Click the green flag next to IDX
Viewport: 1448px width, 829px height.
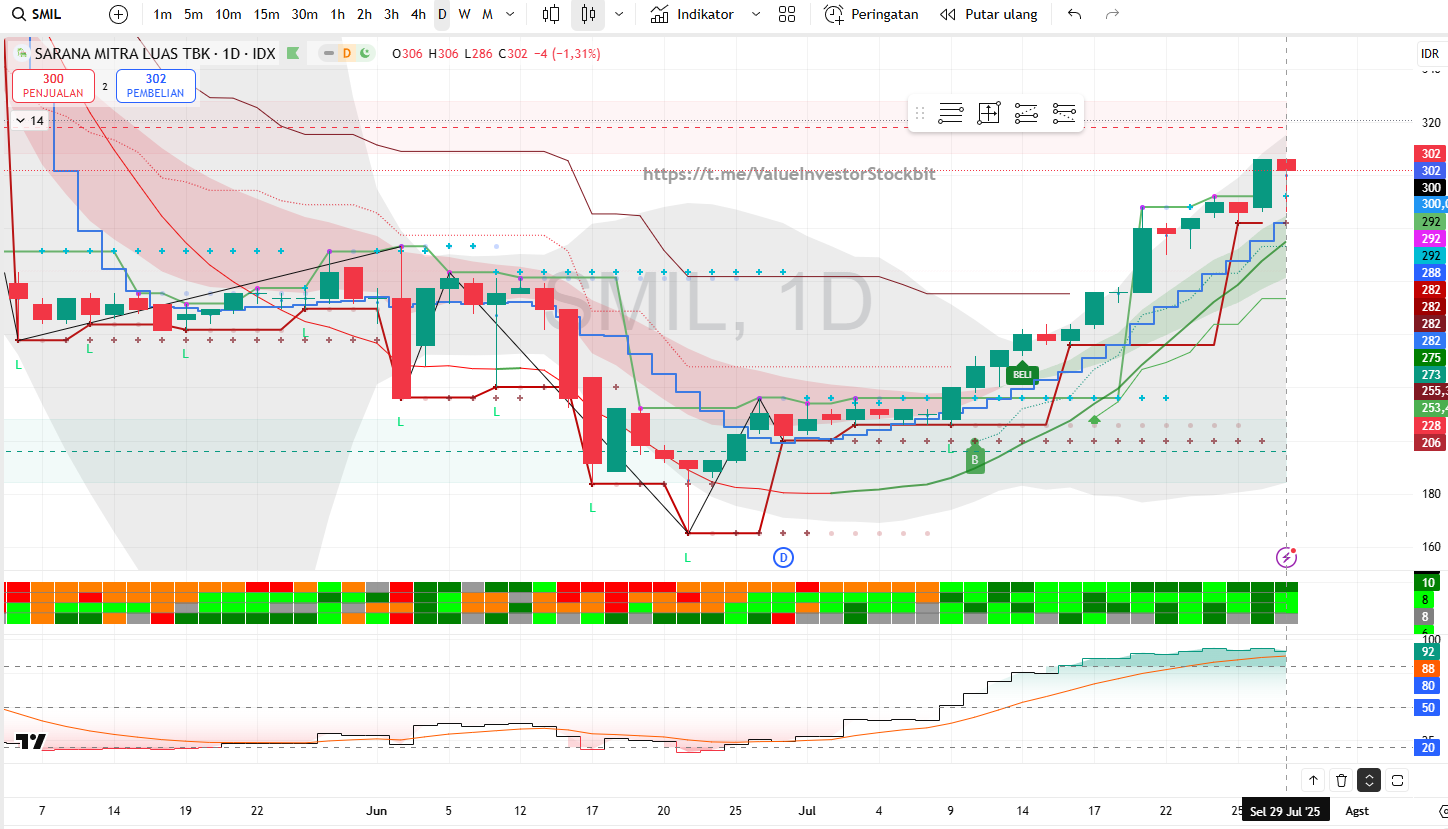click(293, 53)
